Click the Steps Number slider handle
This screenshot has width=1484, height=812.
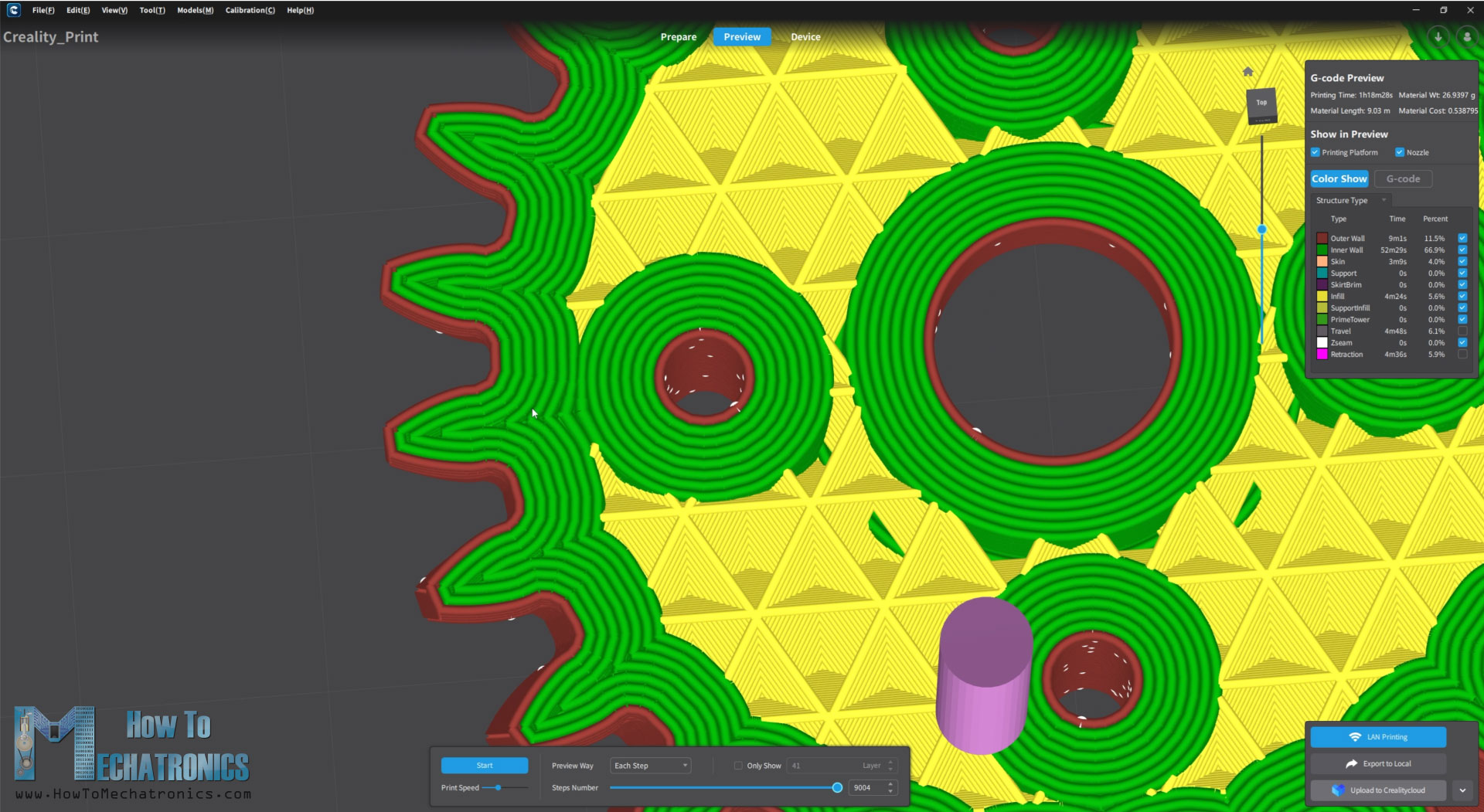pos(837,788)
